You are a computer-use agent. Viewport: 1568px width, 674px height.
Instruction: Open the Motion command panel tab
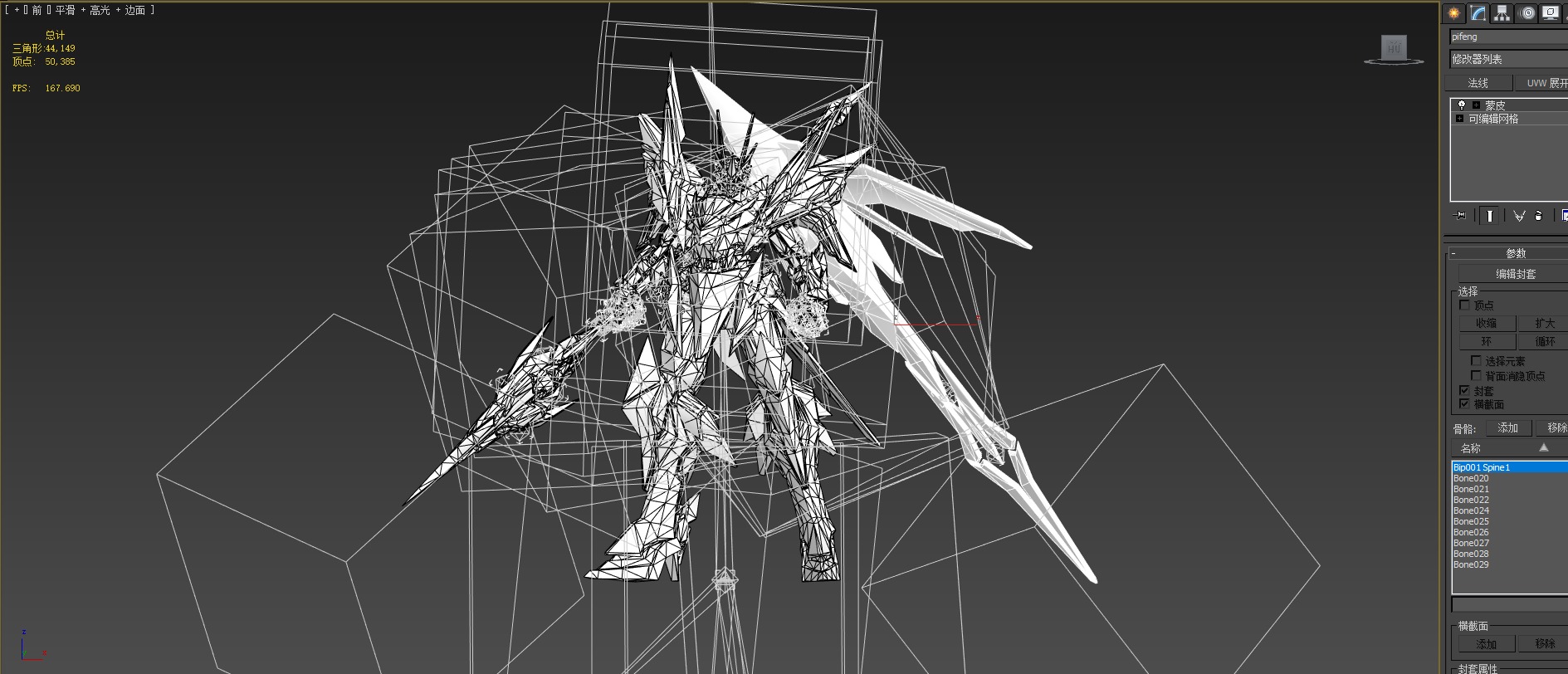pos(1526,13)
